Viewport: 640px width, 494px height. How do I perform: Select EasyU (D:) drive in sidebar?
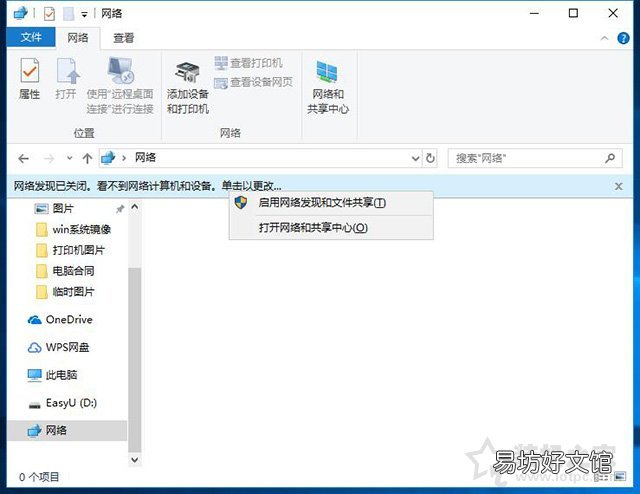pyautogui.click(x=62, y=403)
